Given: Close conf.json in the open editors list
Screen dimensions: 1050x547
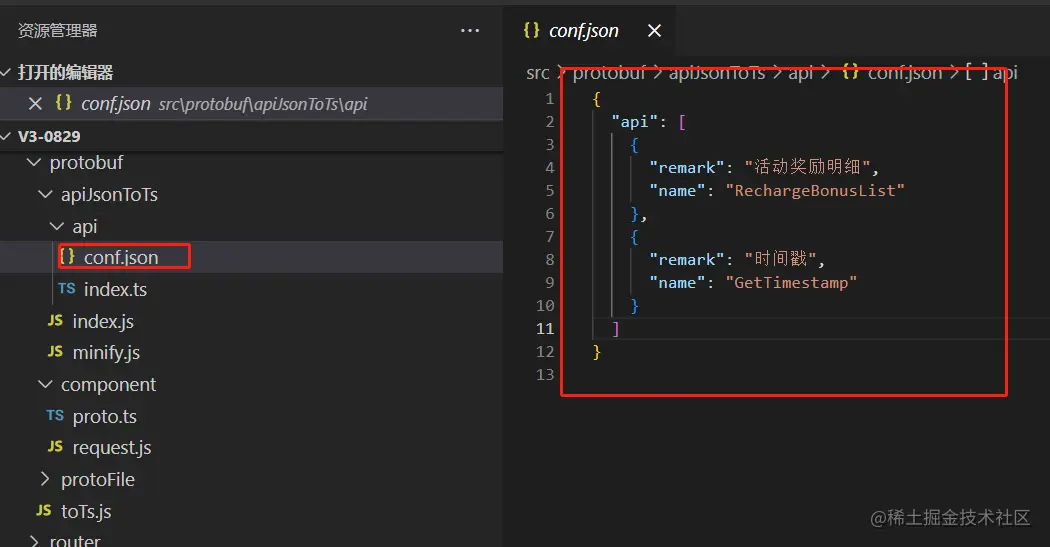Looking at the screenshot, I should (x=35, y=104).
